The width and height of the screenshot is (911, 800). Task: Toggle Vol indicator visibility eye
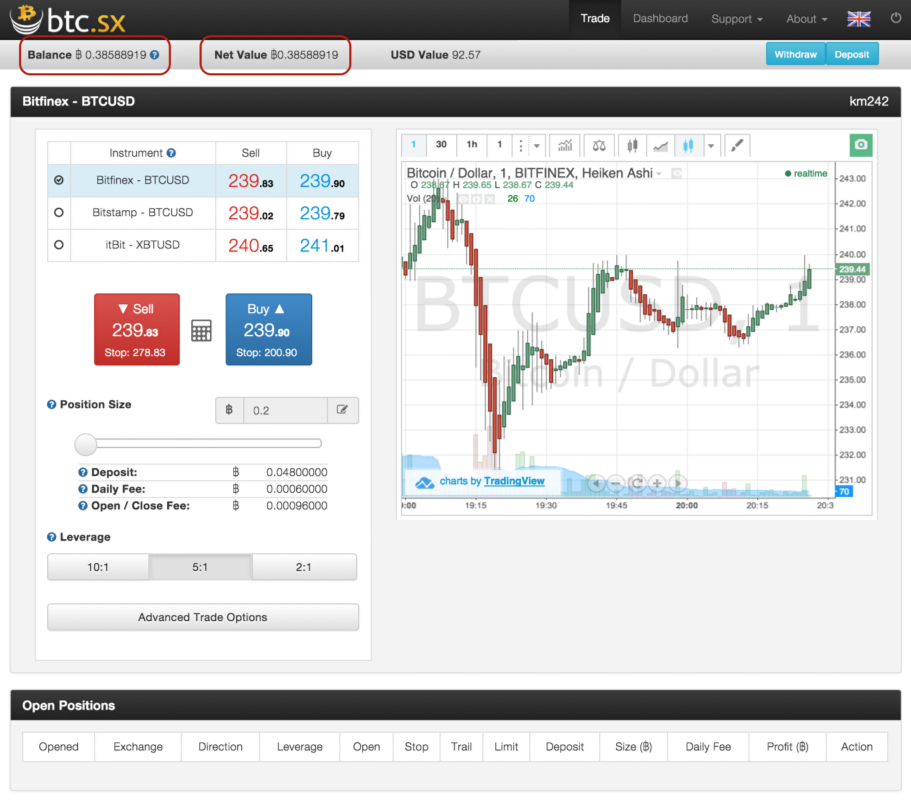pyautogui.click(x=463, y=199)
